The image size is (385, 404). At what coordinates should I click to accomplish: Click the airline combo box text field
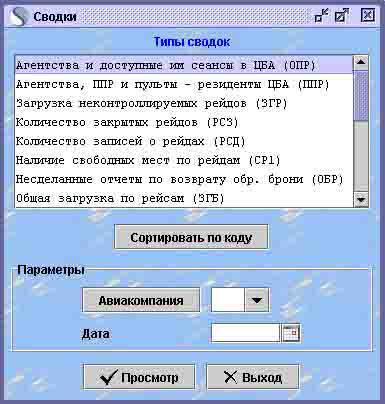[228, 300]
